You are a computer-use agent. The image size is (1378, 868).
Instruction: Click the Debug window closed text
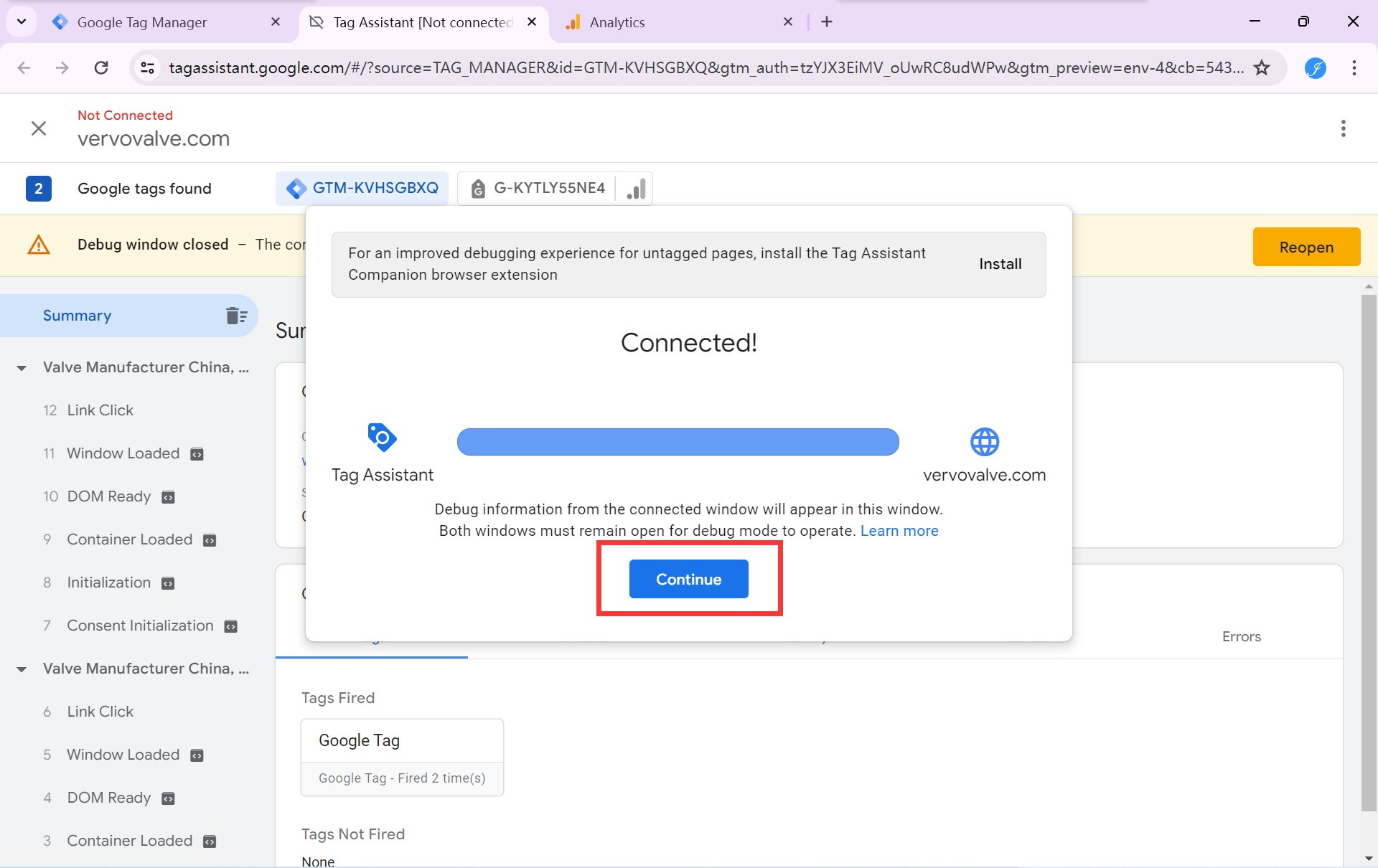point(153,245)
